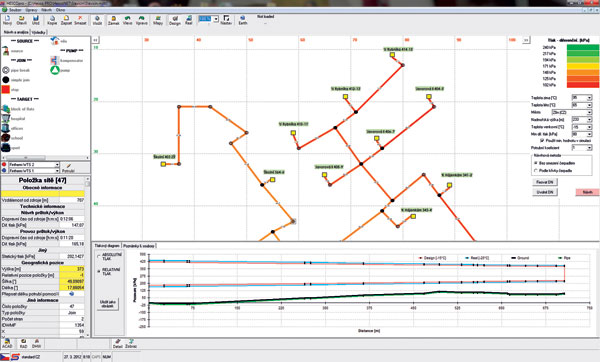Open the Poznámky k uzlu tab
Screen dimensions: 600x362
139,246
